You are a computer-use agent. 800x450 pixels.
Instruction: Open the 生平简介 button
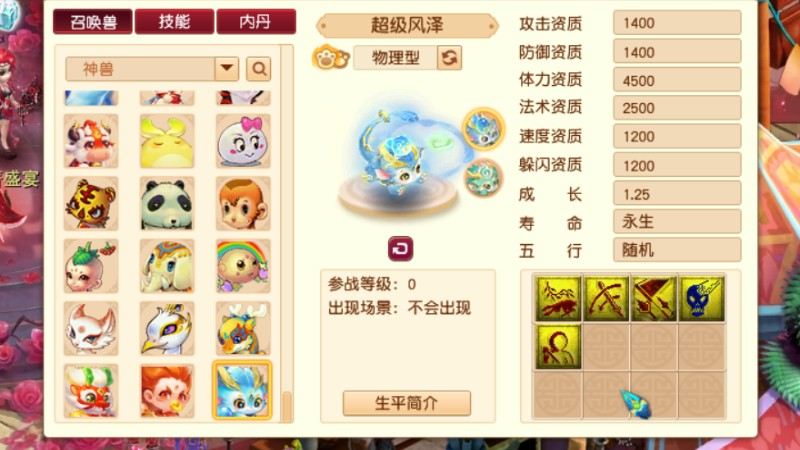click(407, 403)
